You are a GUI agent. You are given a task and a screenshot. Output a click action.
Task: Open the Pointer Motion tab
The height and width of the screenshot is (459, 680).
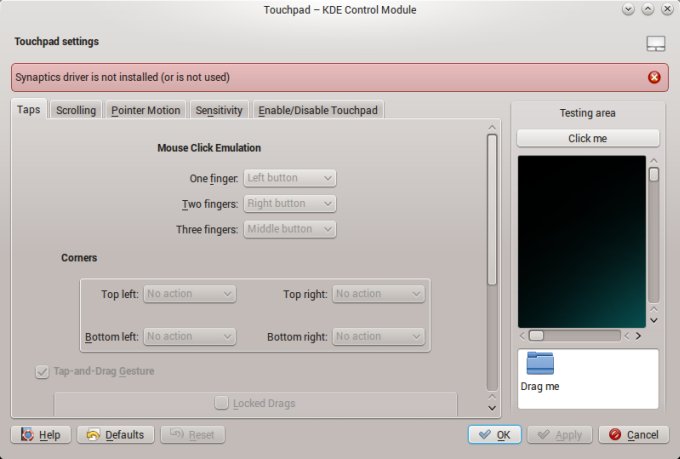tap(146, 110)
